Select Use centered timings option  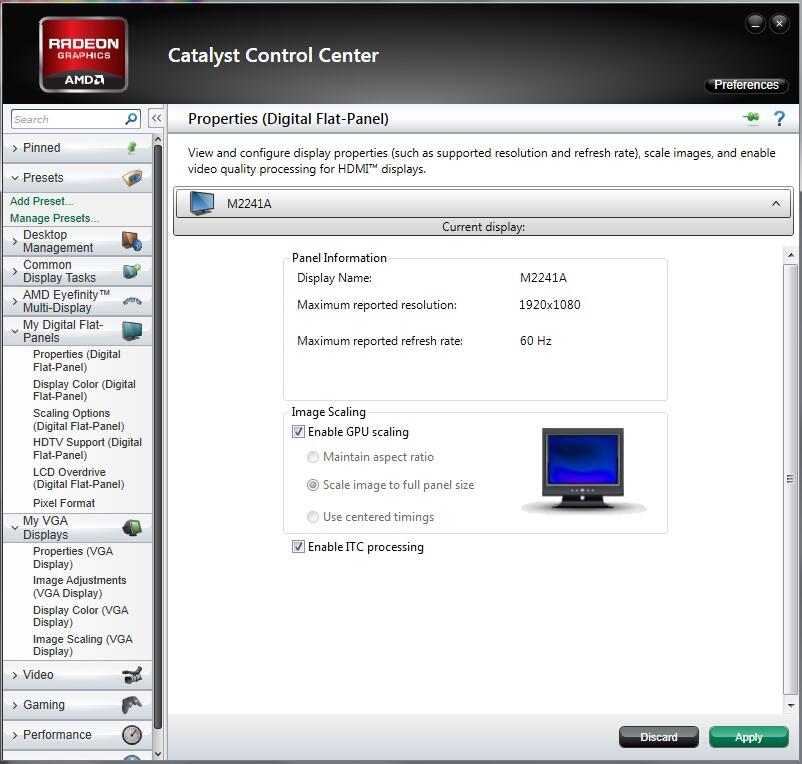click(x=313, y=517)
